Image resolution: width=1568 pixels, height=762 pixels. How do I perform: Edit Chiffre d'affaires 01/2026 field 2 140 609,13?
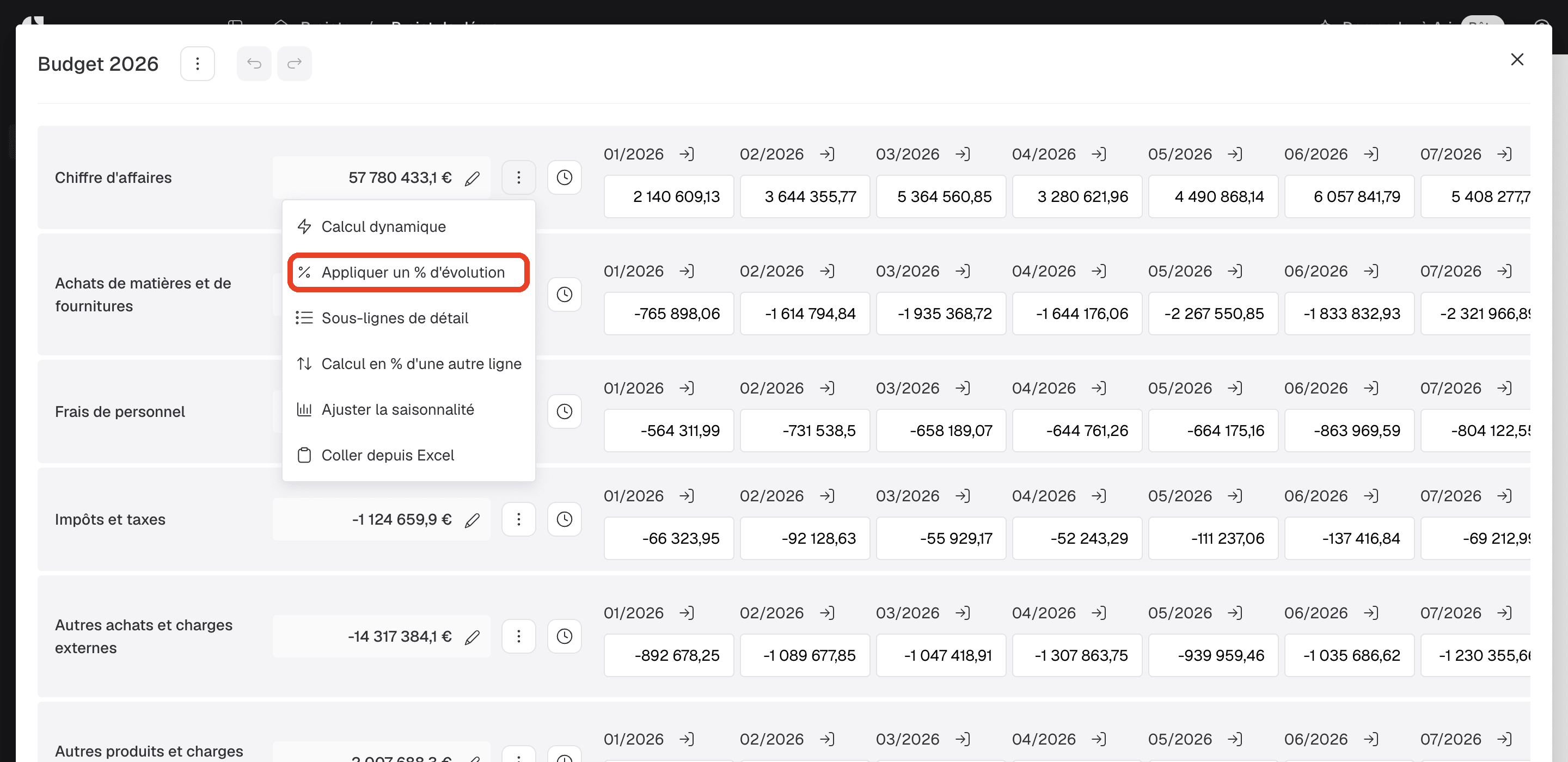(x=669, y=196)
